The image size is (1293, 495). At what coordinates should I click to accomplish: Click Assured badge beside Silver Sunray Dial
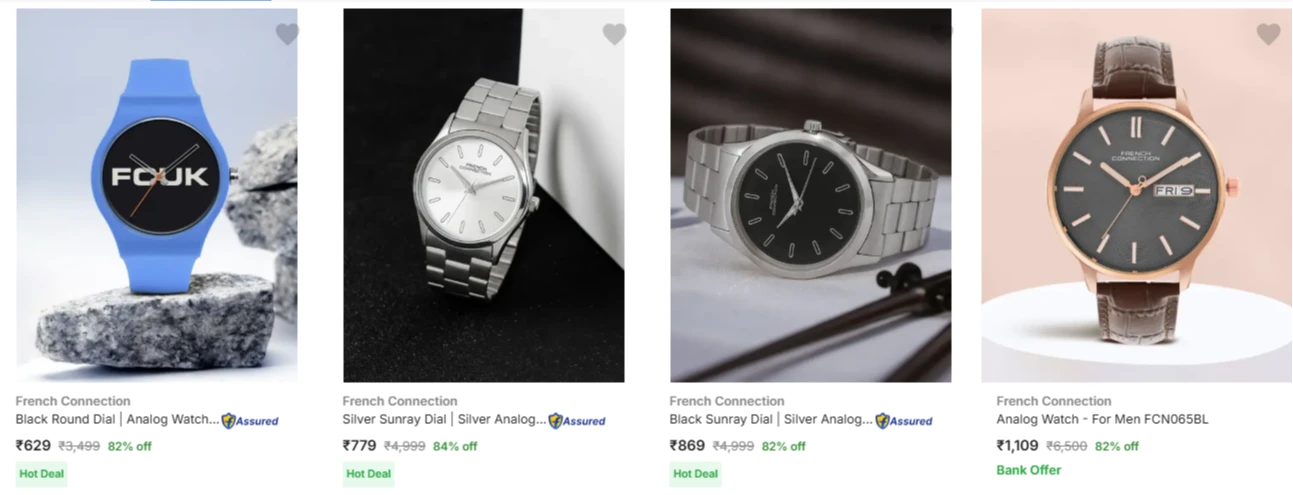click(577, 421)
